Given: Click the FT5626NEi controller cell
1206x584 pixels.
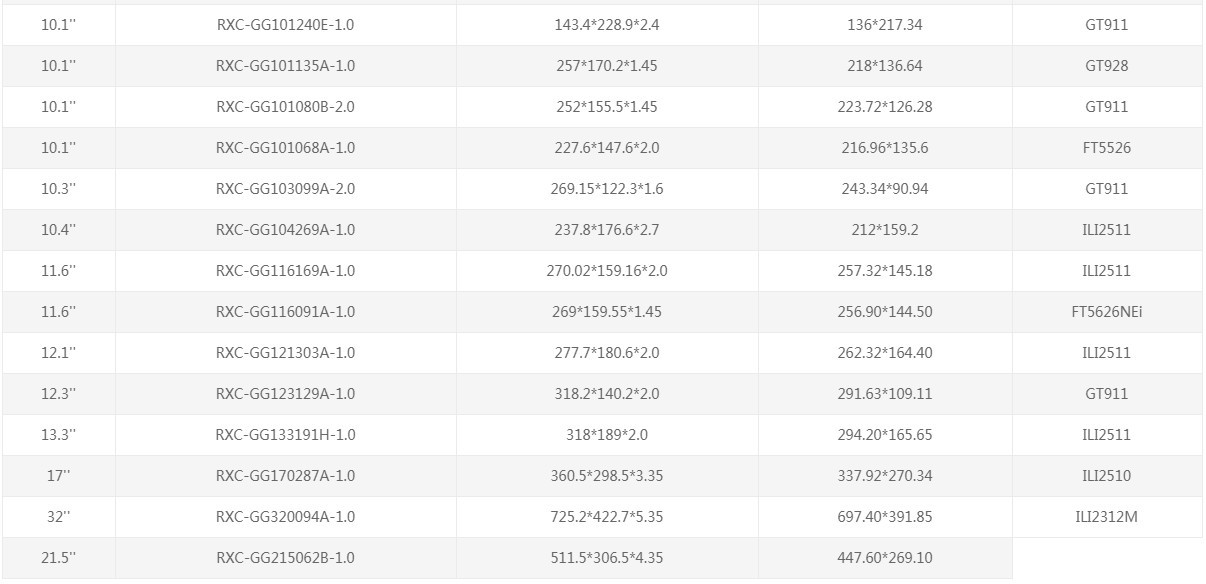Looking at the screenshot, I should point(1106,312).
